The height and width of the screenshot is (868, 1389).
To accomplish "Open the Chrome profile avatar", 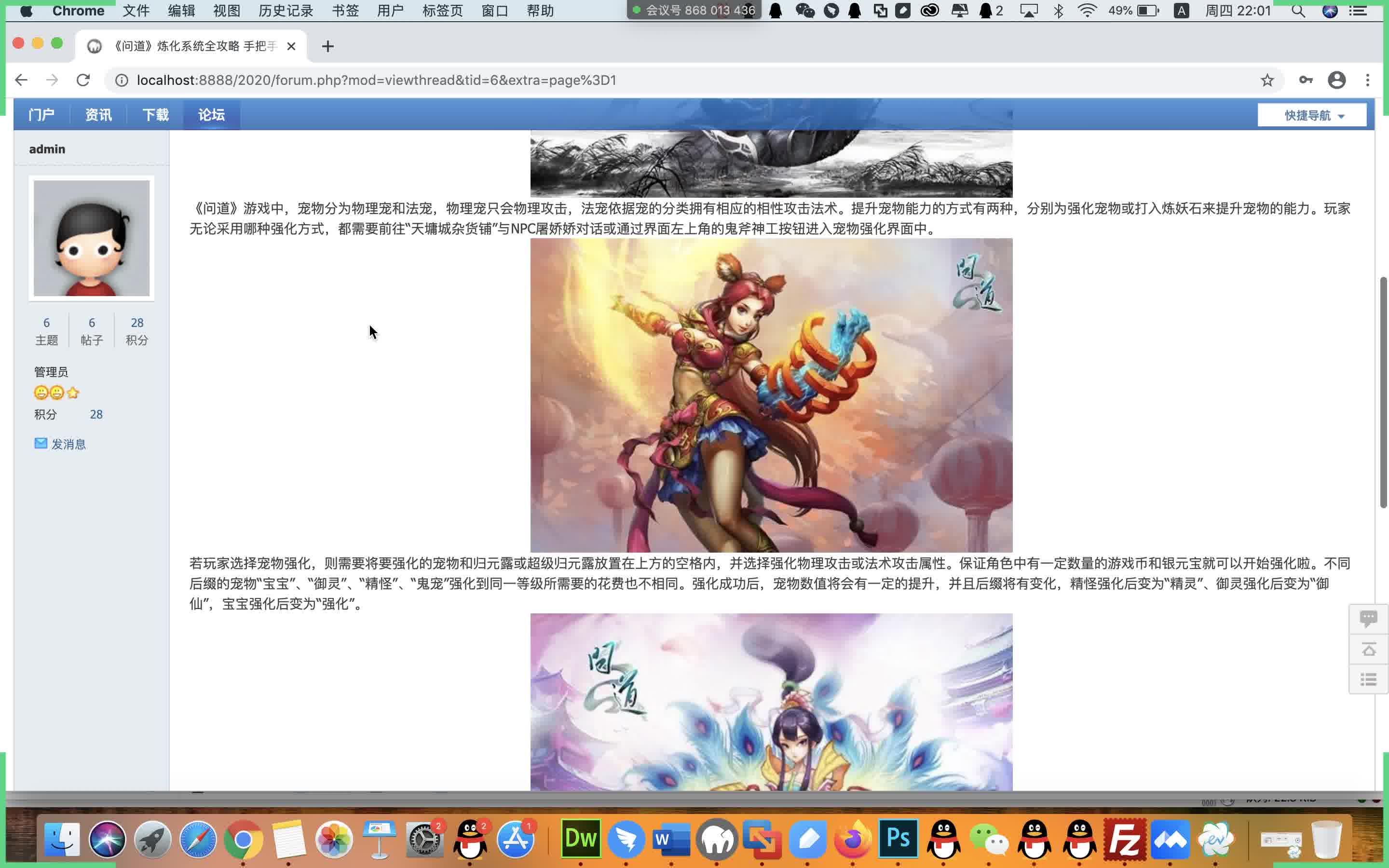I will 1337,80.
